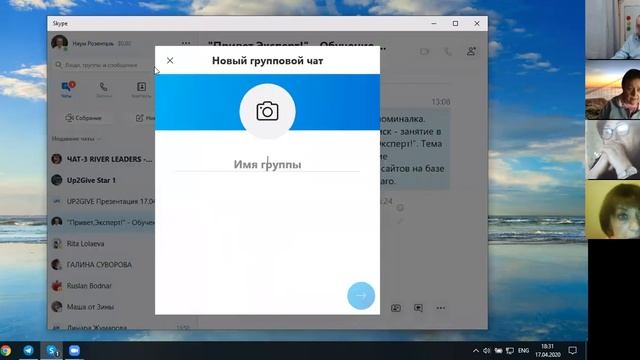Viewport: 640px width, 360px height.
Task: Click the 'Собрание' meeting button
Action: (83, 118)
